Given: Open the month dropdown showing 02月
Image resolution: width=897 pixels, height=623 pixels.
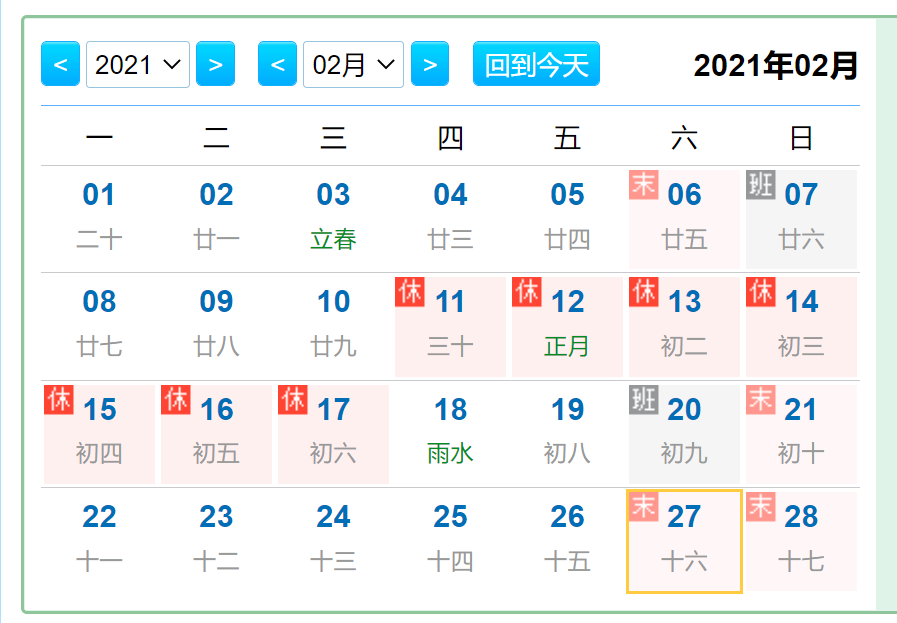Looking at the screenshot, I should coord(353,63).
